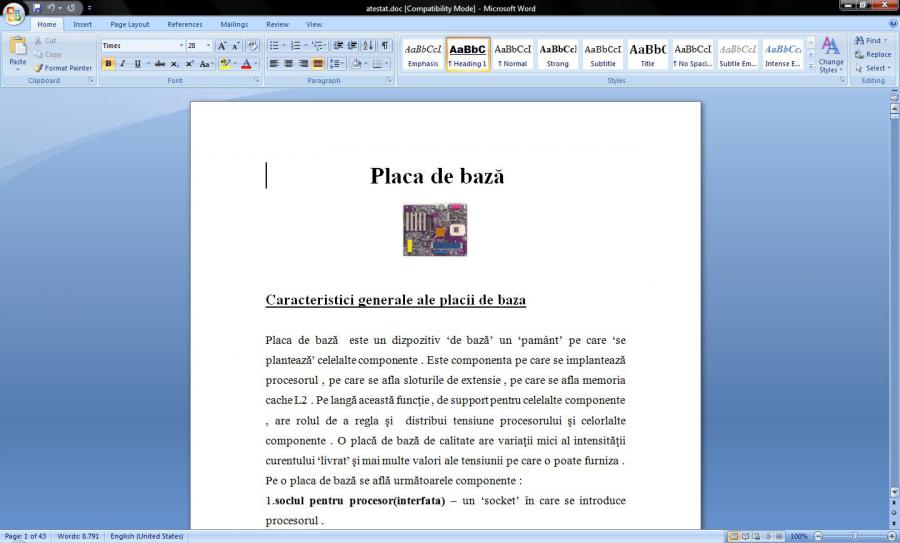
Task: Toggle Bold formatting off
Action: tap(108, 64)
